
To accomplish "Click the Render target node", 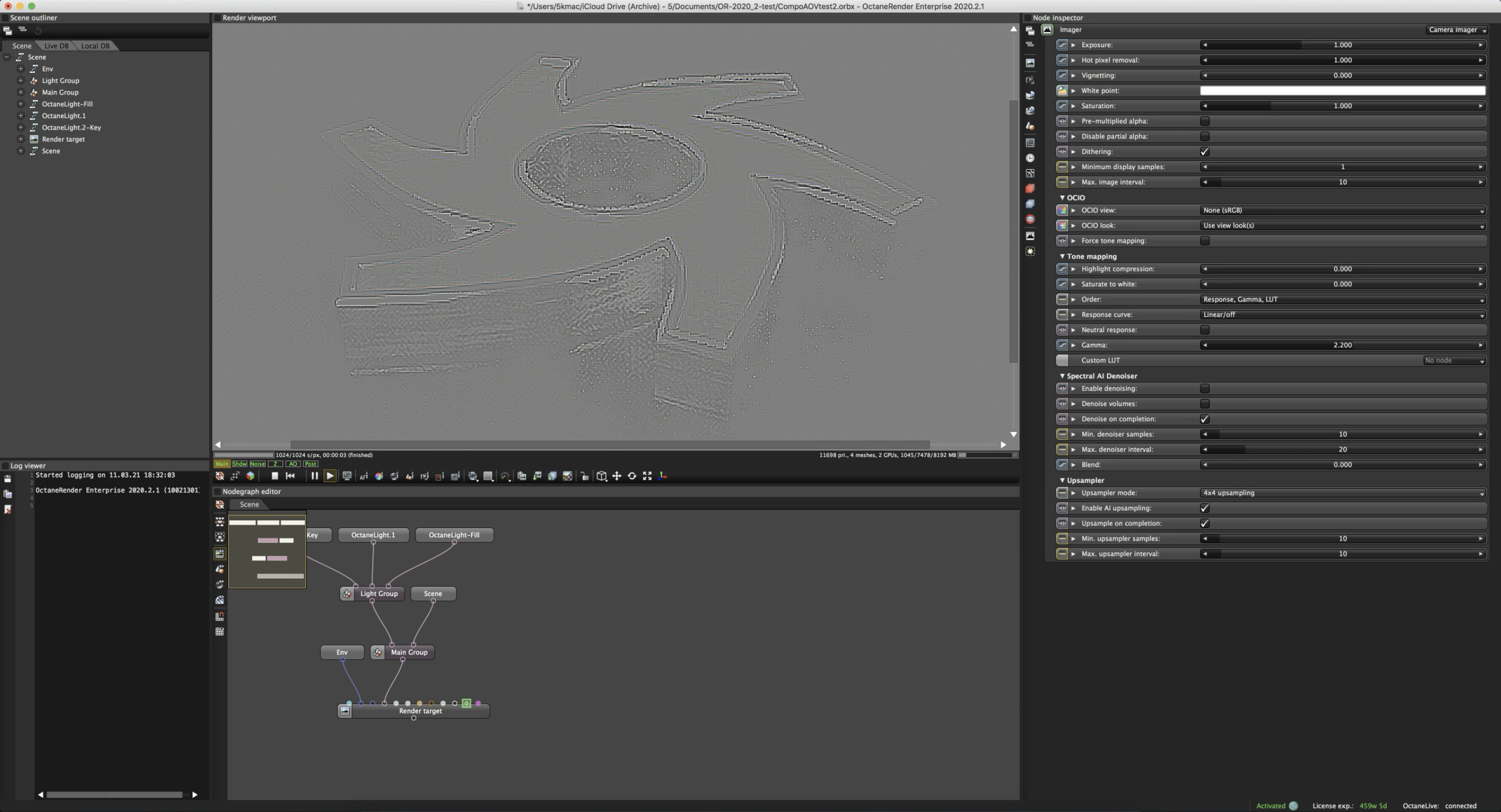I will (x=420, y=711).
